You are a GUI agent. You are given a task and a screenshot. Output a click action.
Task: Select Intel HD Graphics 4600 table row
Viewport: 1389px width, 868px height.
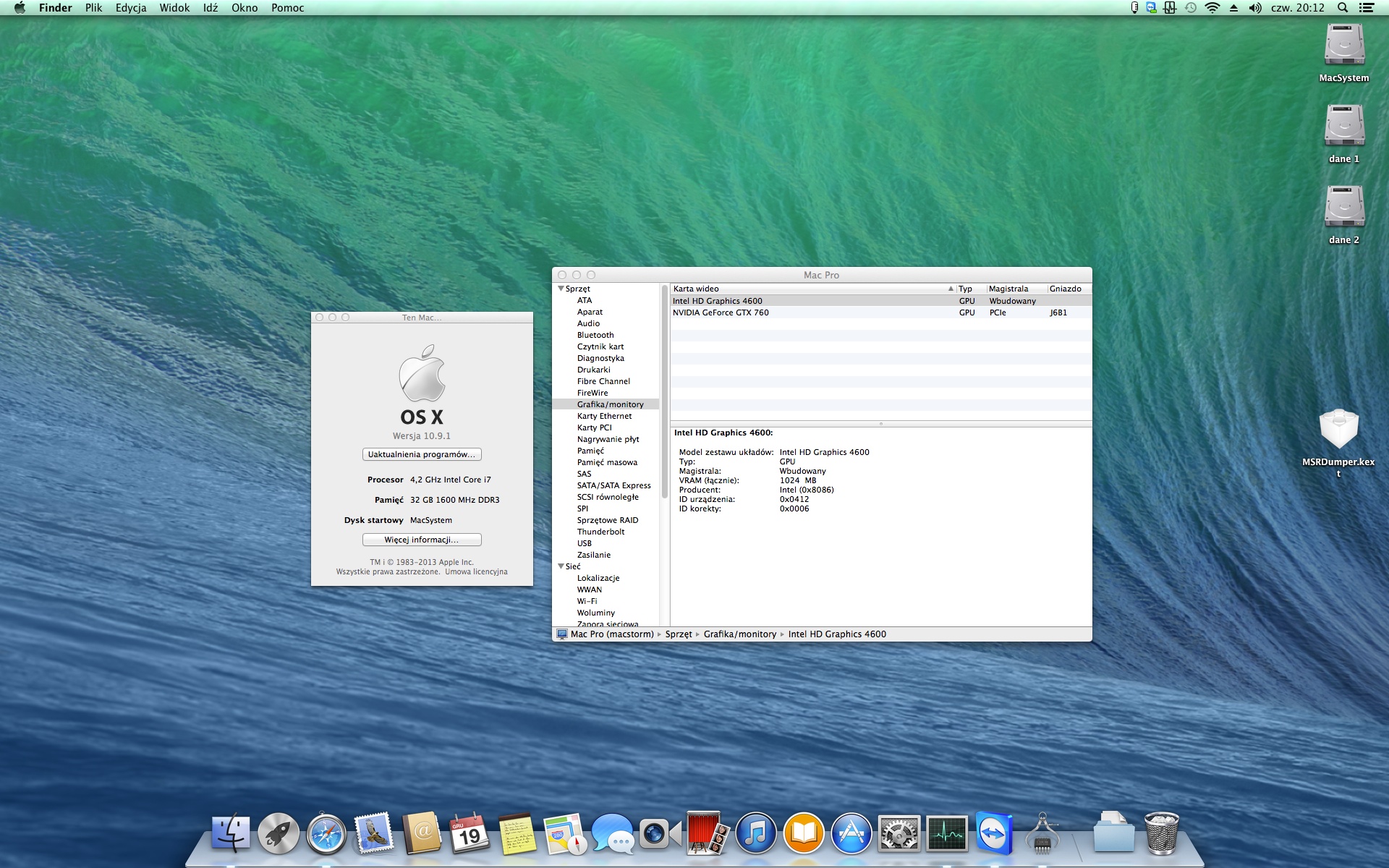tap(881, 301)
